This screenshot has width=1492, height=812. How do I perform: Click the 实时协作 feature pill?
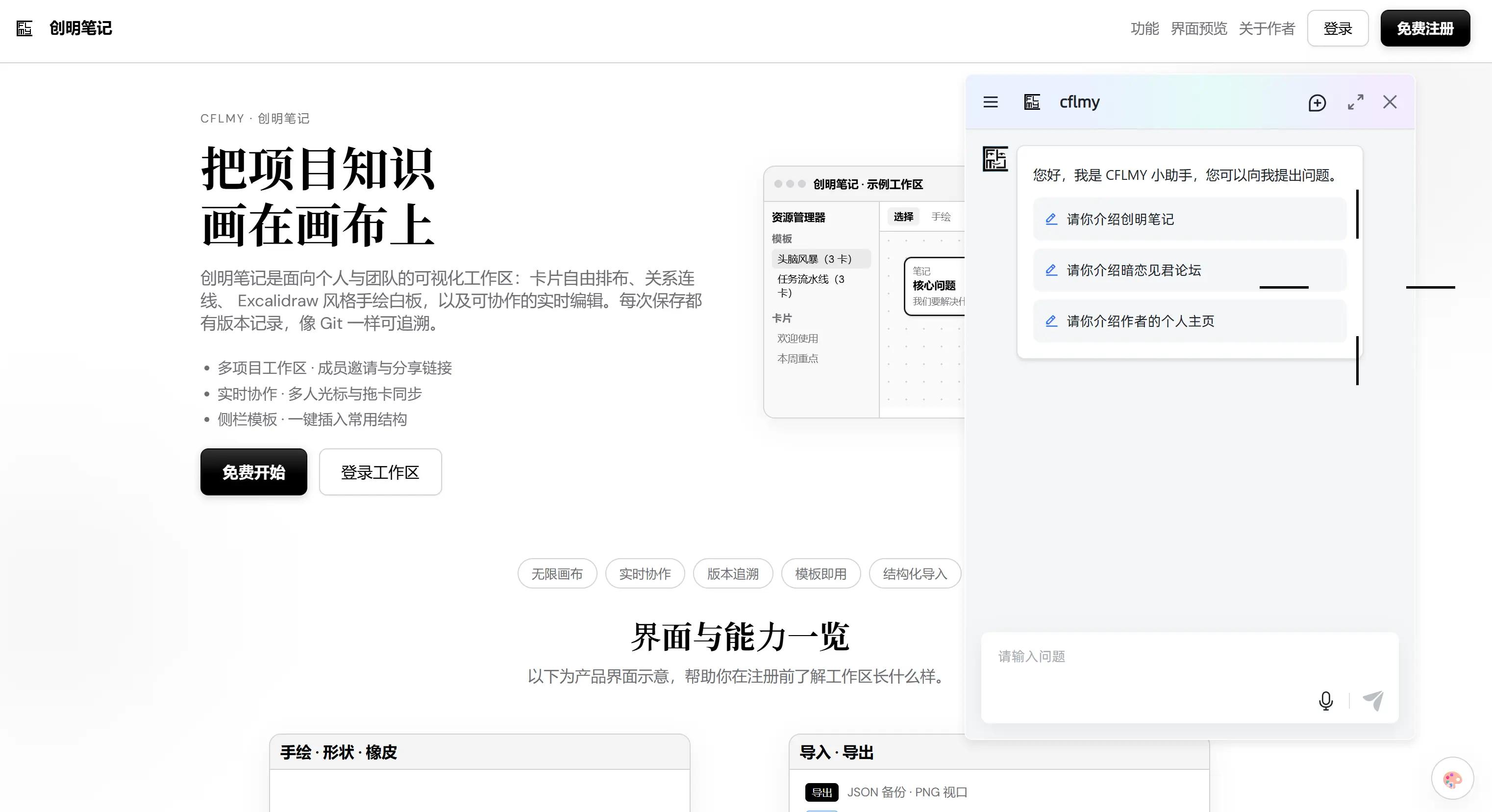pos(645,573)
